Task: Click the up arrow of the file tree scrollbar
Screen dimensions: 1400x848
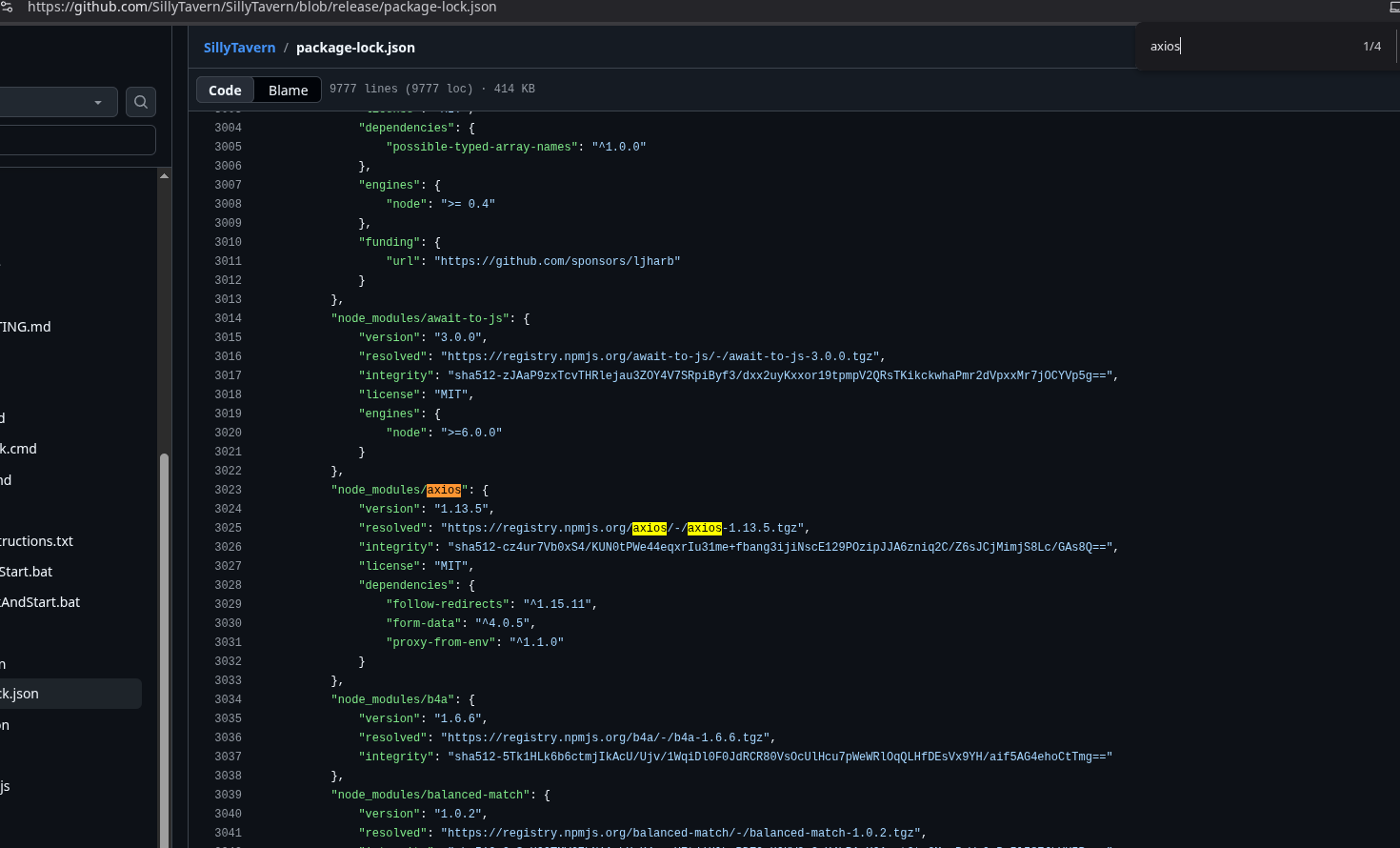Action: (x=164, y=176)
